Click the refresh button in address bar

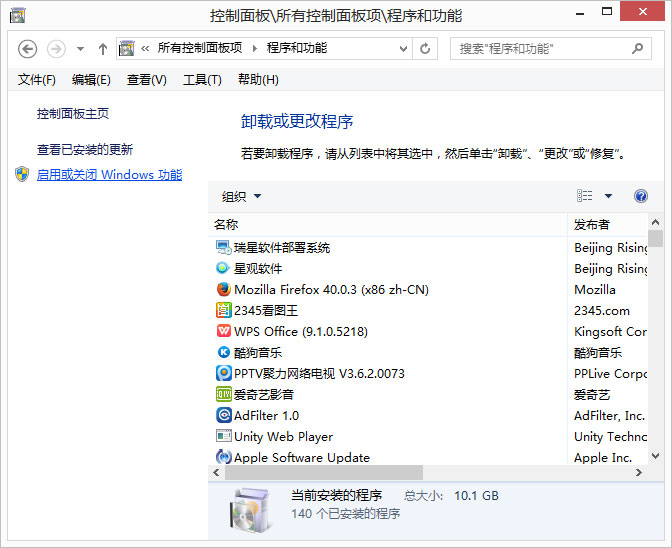tap(426, 49)
